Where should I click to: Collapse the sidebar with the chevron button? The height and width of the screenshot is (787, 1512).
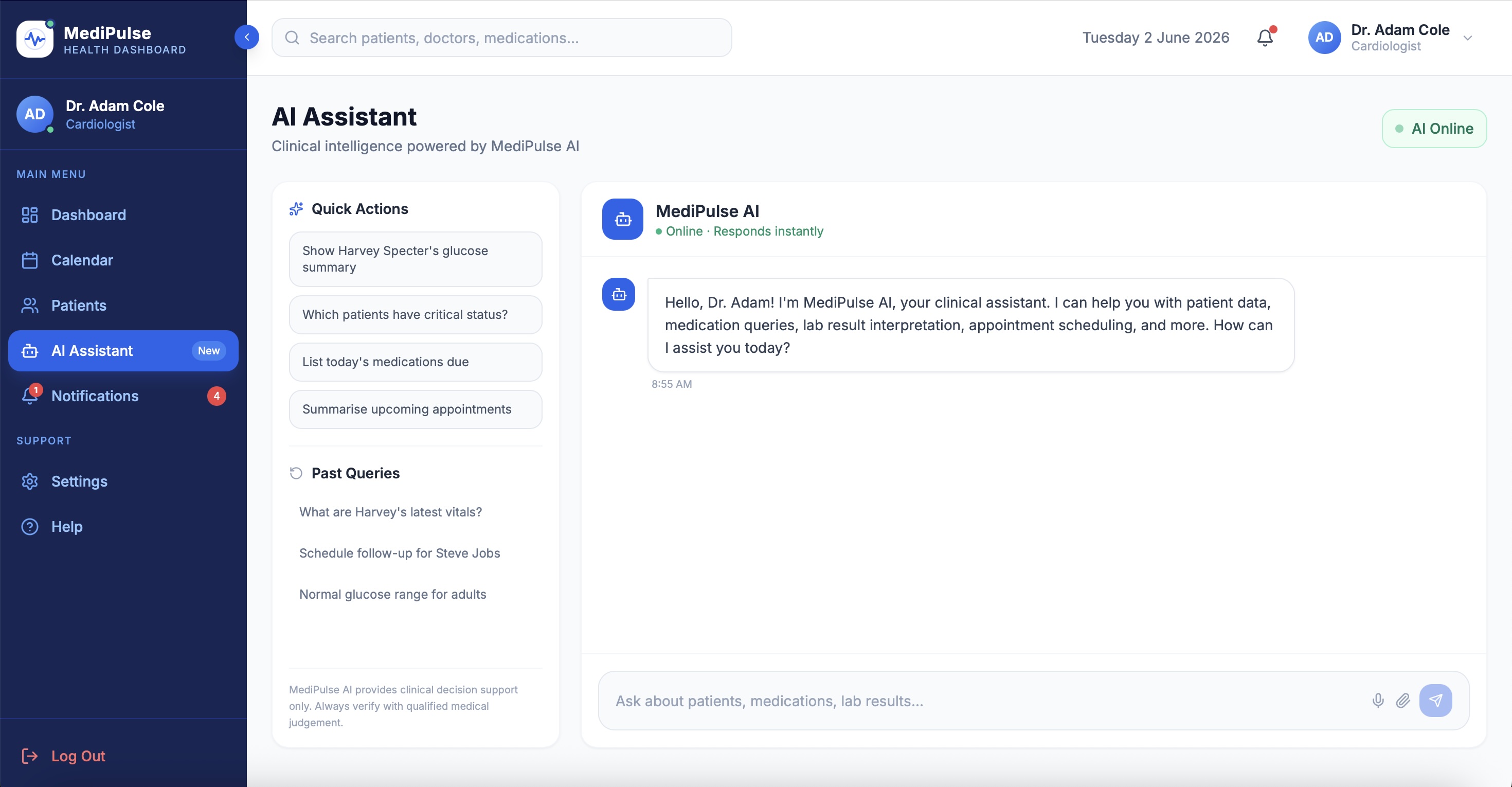click(x=246, y=37)
